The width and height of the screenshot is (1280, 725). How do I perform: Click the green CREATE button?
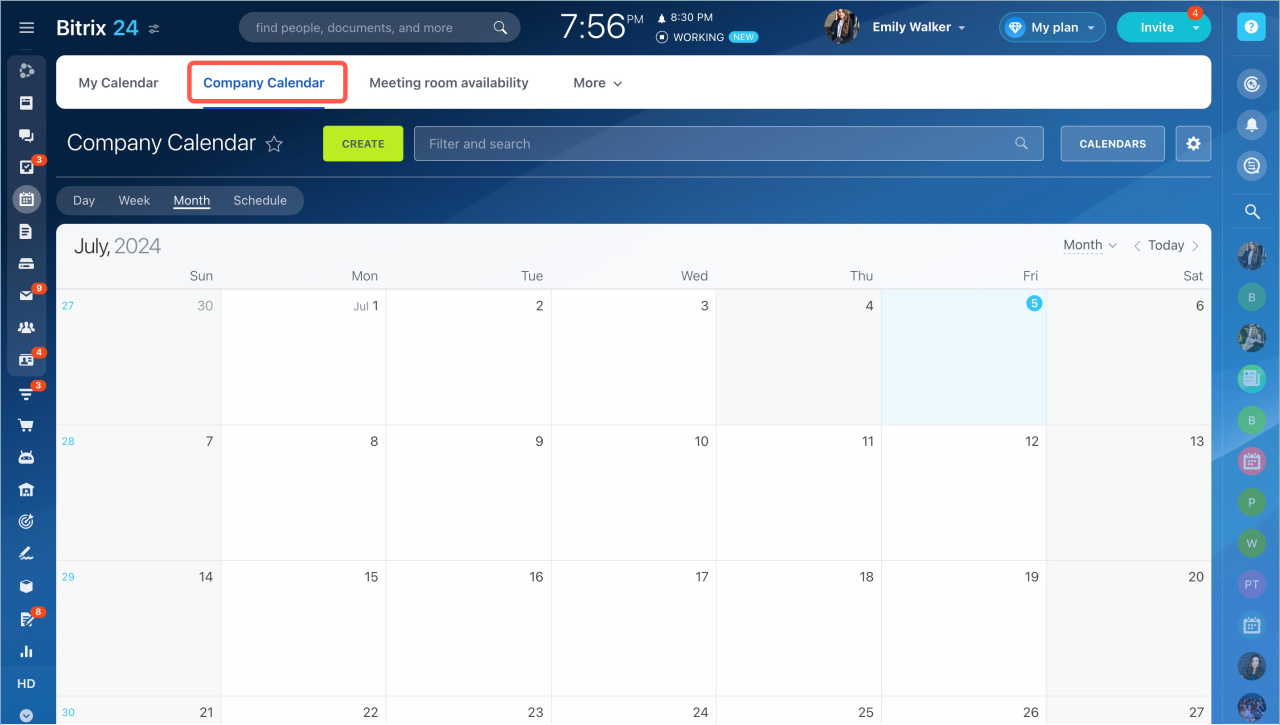pos(363,144)
